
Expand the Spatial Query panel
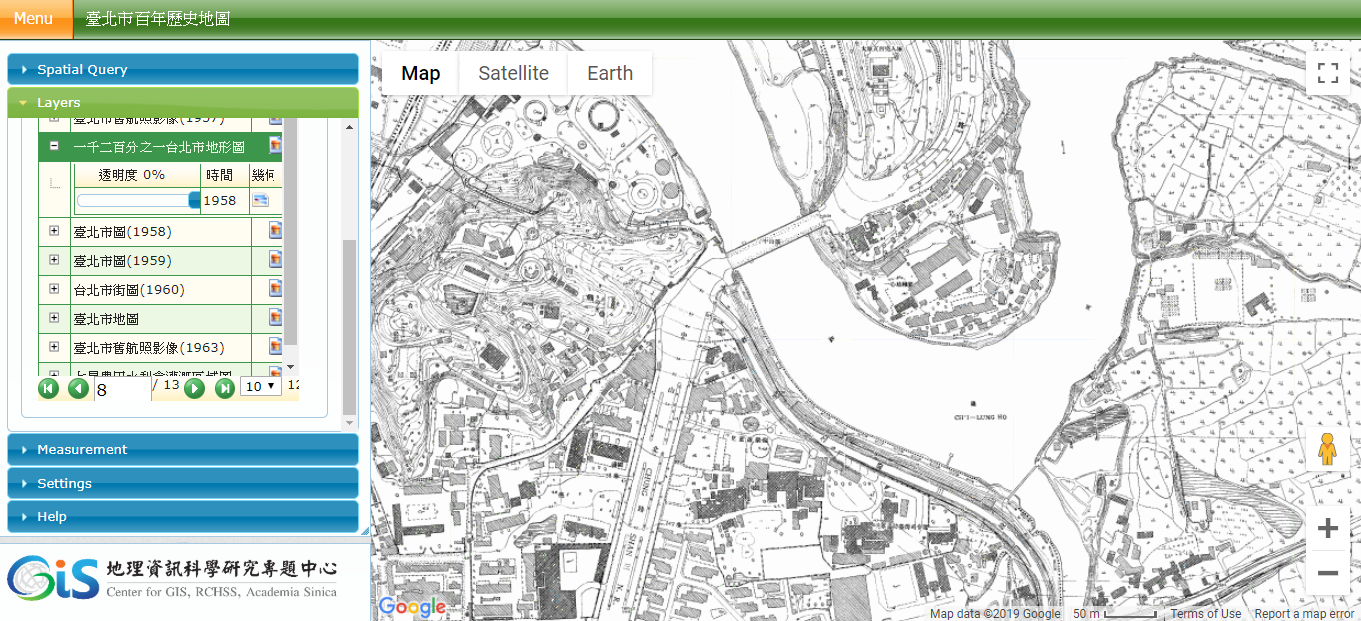pos(182,70)
